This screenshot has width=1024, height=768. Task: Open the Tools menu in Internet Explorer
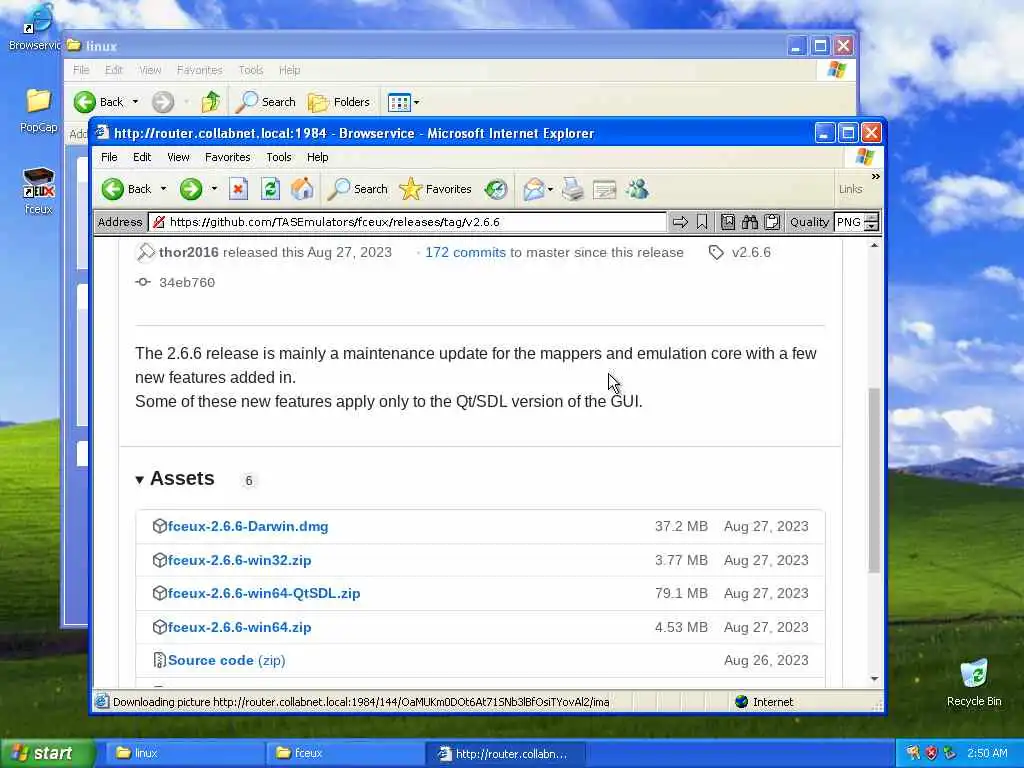[x=279, y=157]
